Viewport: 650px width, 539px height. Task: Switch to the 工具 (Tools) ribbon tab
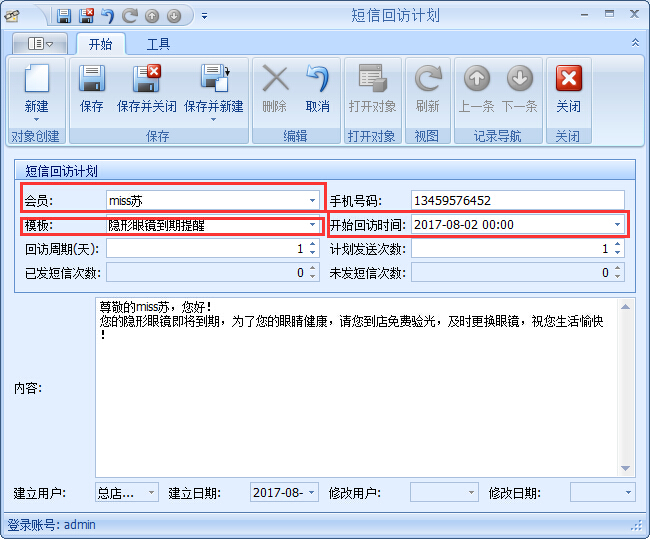coord(158,44)
